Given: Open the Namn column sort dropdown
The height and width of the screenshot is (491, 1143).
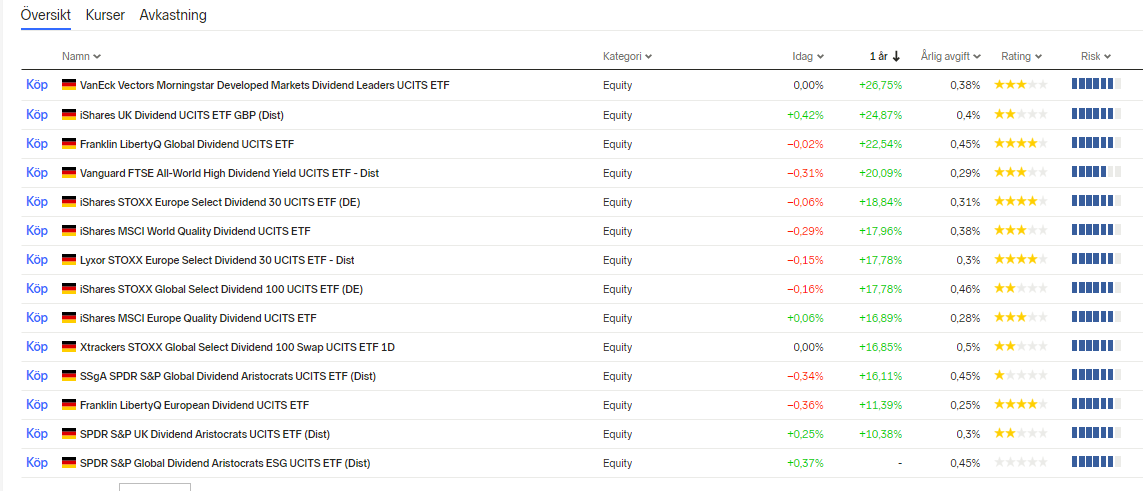Looking at the screenshot, I should pyautogui.click(x=81, y=56).
